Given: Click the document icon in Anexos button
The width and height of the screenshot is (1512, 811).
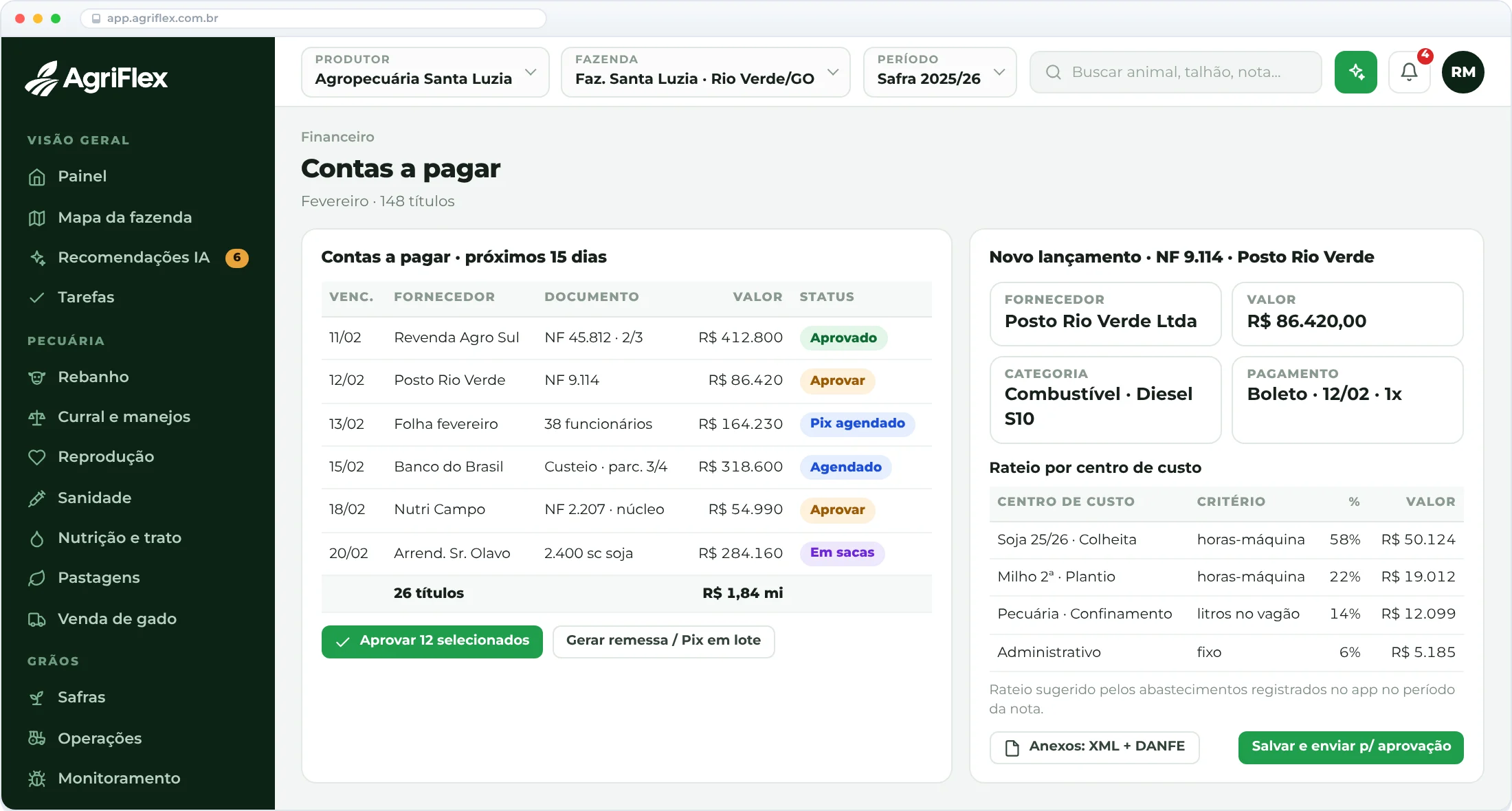Looking at the screenshot, I should click(x=1012, y=747).
